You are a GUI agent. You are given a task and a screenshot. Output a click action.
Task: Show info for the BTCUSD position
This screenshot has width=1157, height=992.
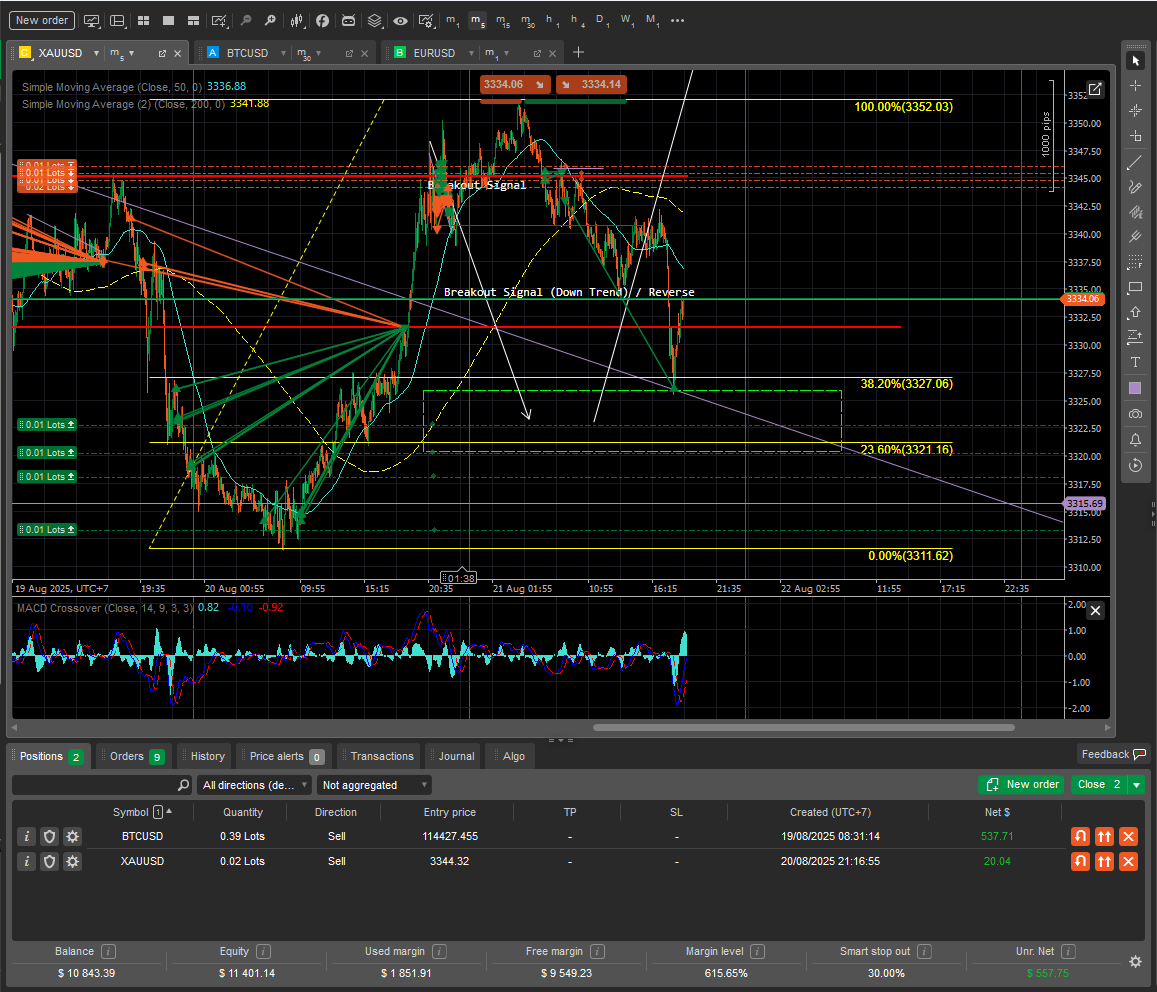pos(27,836)
